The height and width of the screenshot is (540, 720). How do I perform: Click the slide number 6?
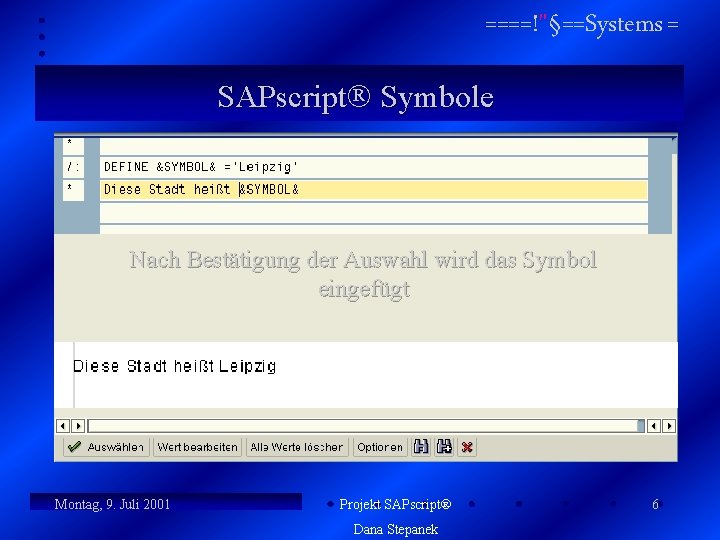tap(655, 504)
